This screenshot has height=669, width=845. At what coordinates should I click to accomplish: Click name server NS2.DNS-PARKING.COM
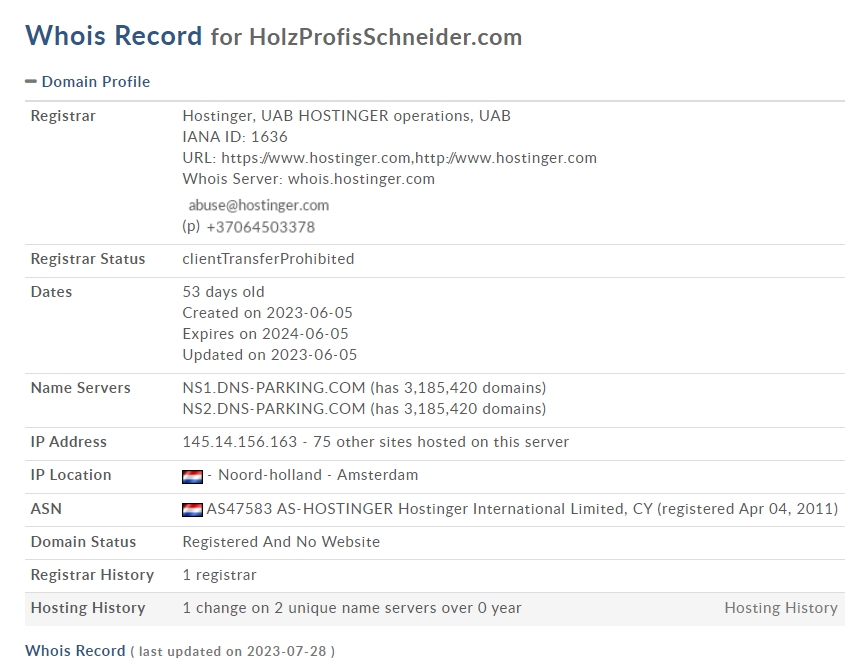[274, 409]
